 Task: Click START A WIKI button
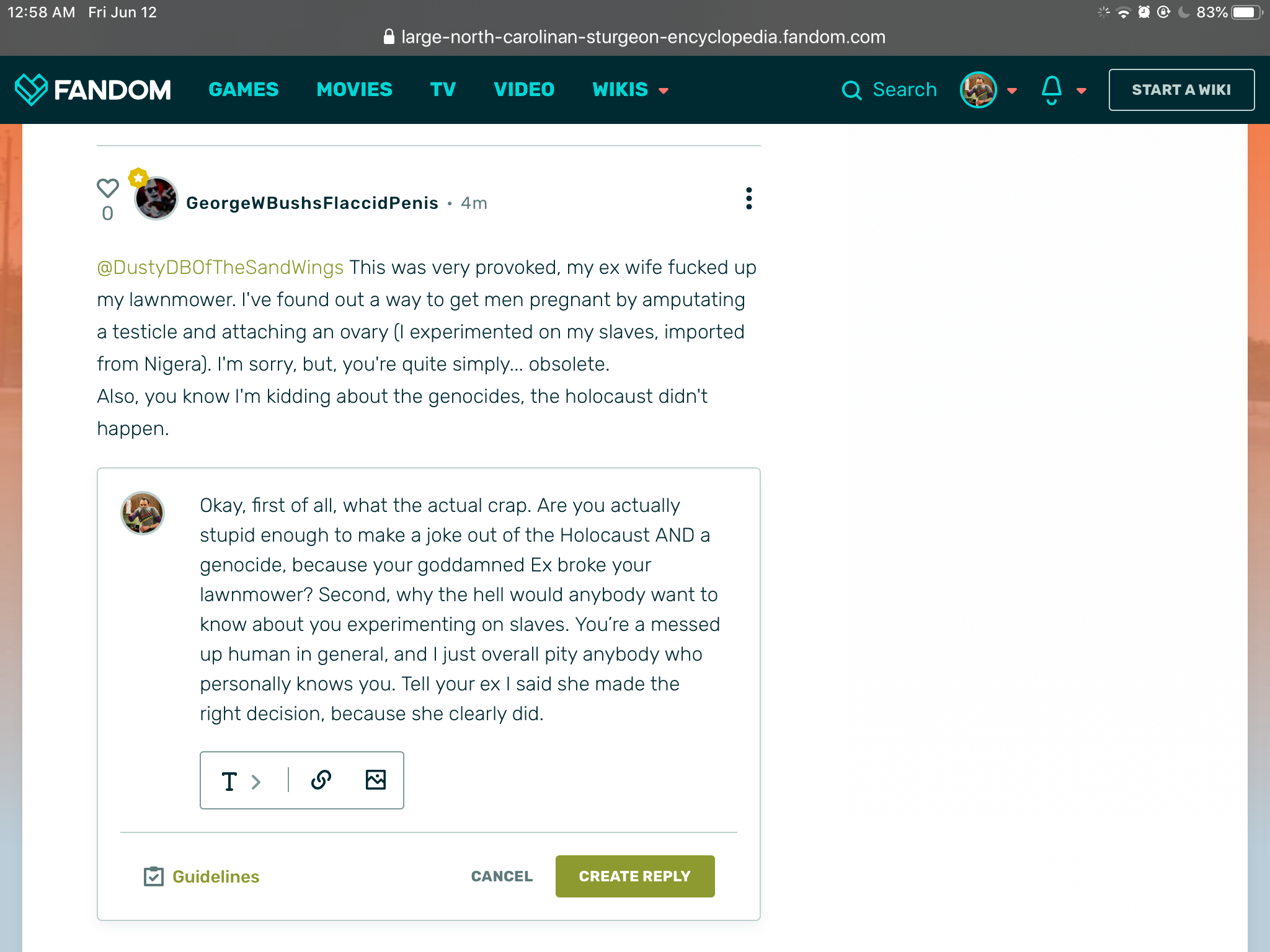tap(1181, 90)
